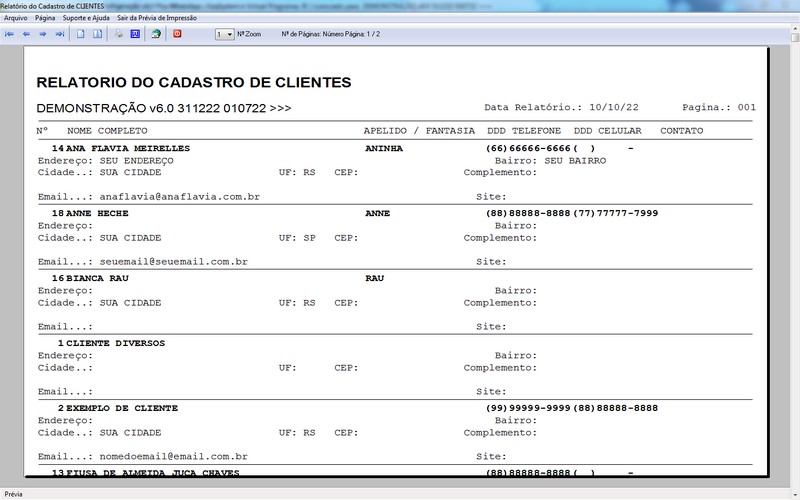Click the DEMONSTRAÇÃO v6.0 subtitle line
Viewport: 800px width, 500px height.
coord(164,108)
